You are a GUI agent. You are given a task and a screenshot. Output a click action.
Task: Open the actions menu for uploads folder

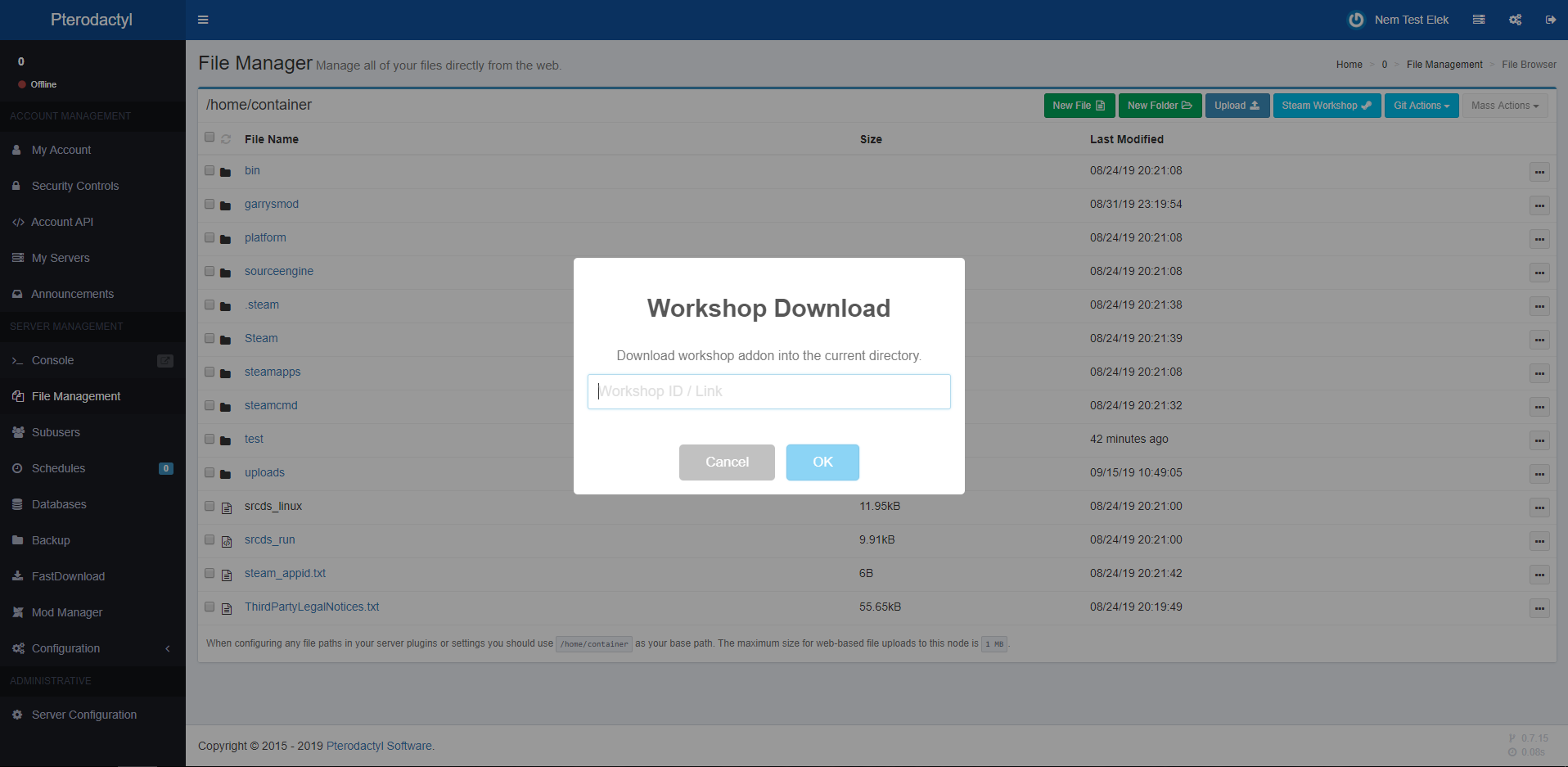coord(1539,474)
